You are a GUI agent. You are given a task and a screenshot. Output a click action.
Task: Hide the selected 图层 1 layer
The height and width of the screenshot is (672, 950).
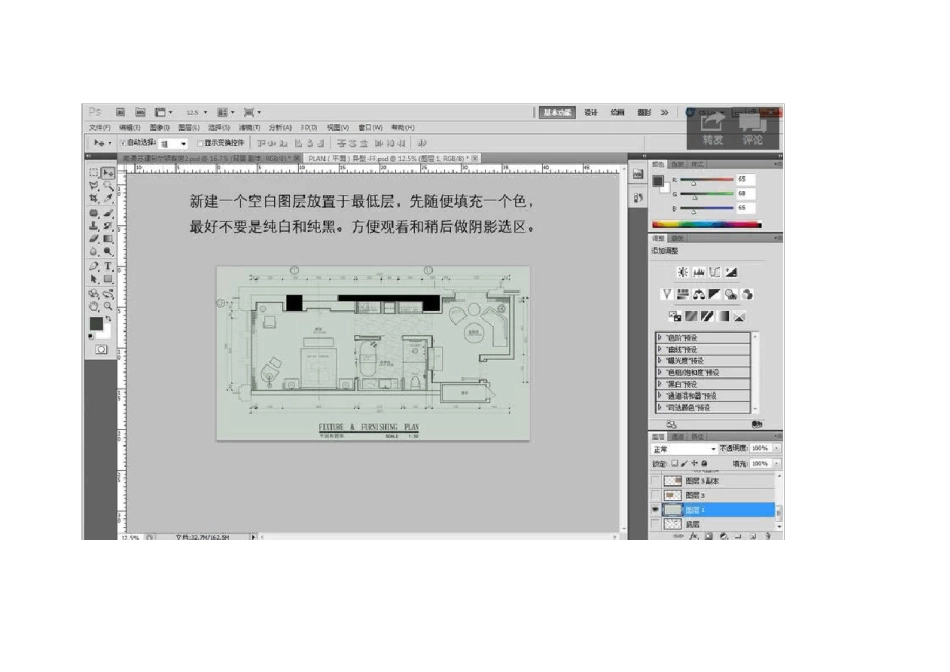tap(655, 510)
